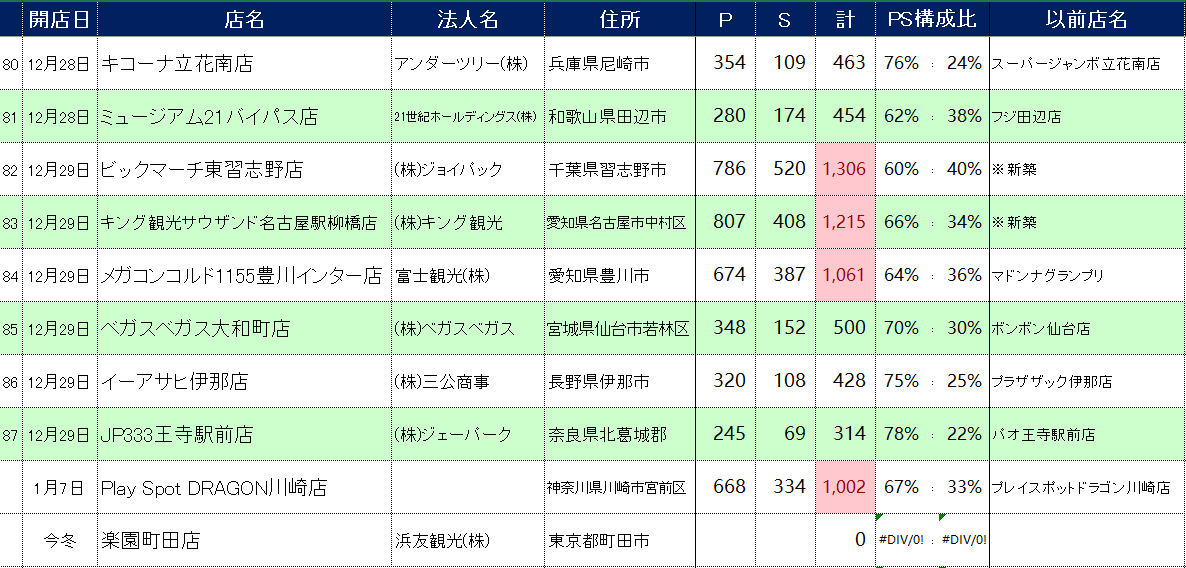
Task: Select highlighted total cell 1,306
Action: pos(845,169)
